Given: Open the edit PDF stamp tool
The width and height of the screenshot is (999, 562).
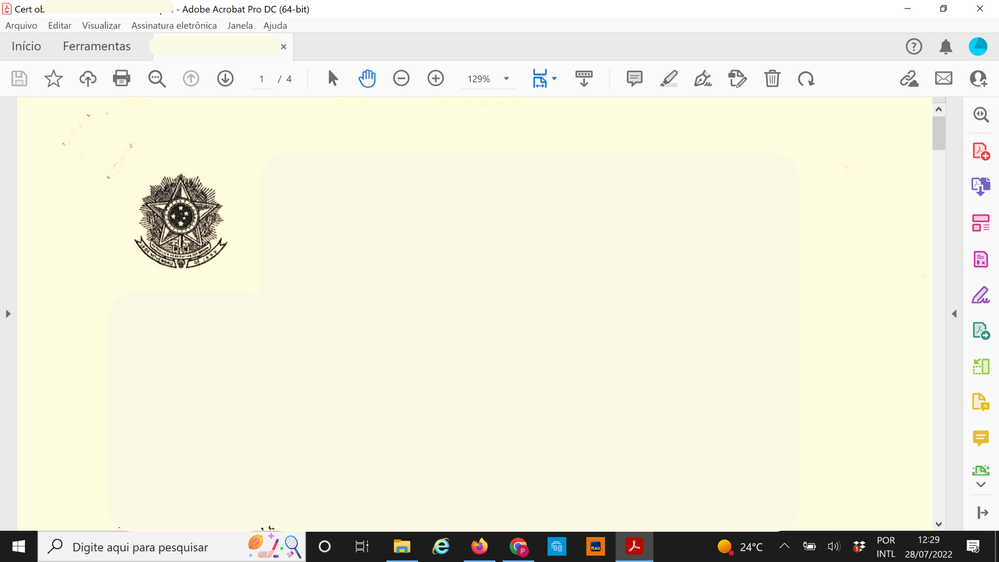Looking at the screenshot, I should pyautogui.click(x=737, y=78).
